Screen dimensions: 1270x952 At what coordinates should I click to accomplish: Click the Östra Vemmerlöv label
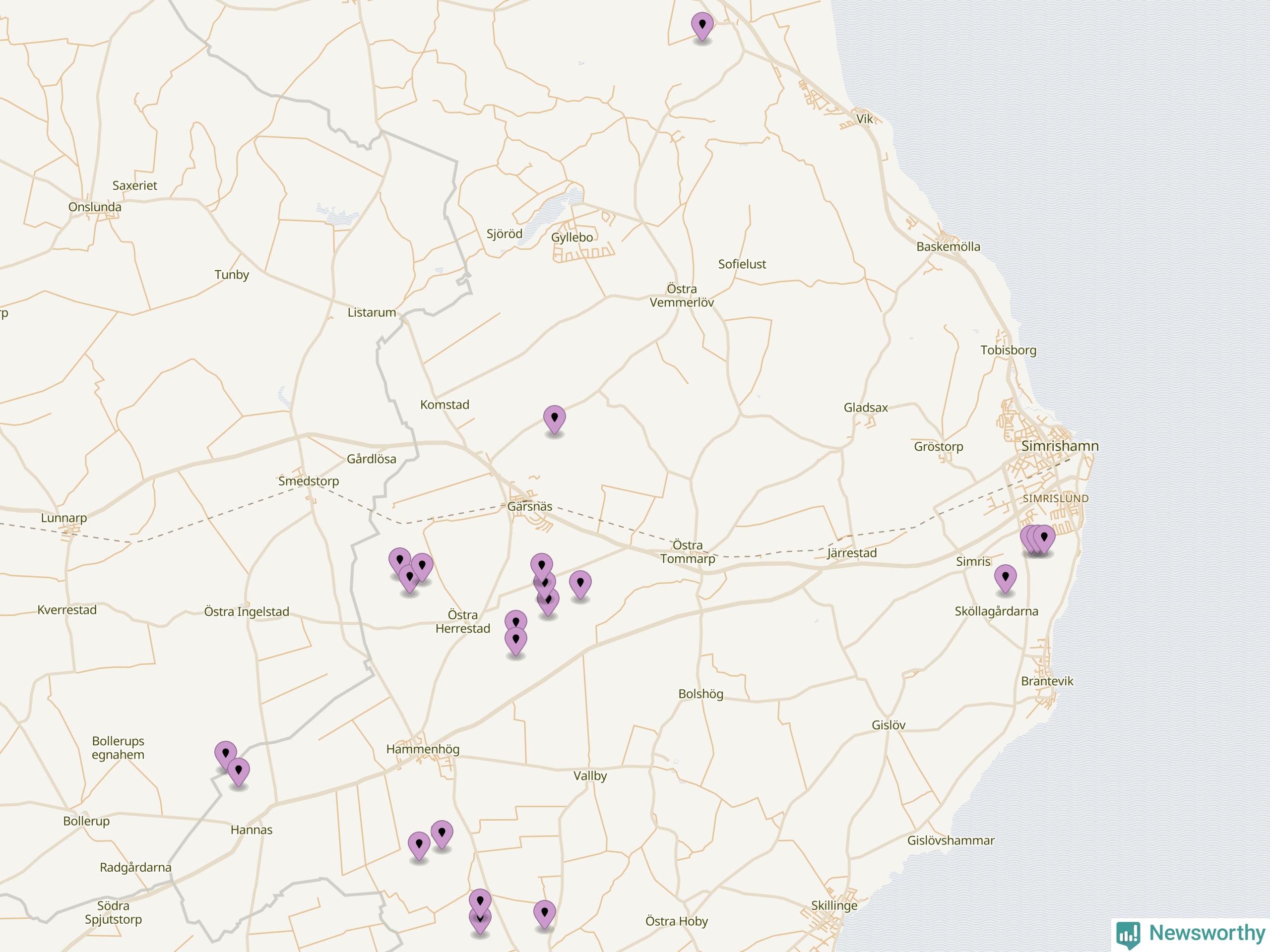coord(682,296)
